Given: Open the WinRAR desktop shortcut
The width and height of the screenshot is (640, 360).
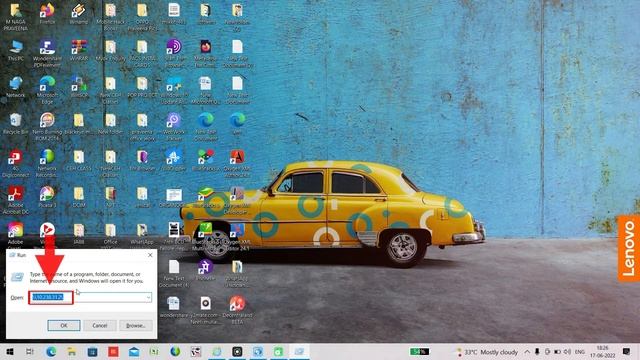Looking at the screenshot, I should pos(79,51).
